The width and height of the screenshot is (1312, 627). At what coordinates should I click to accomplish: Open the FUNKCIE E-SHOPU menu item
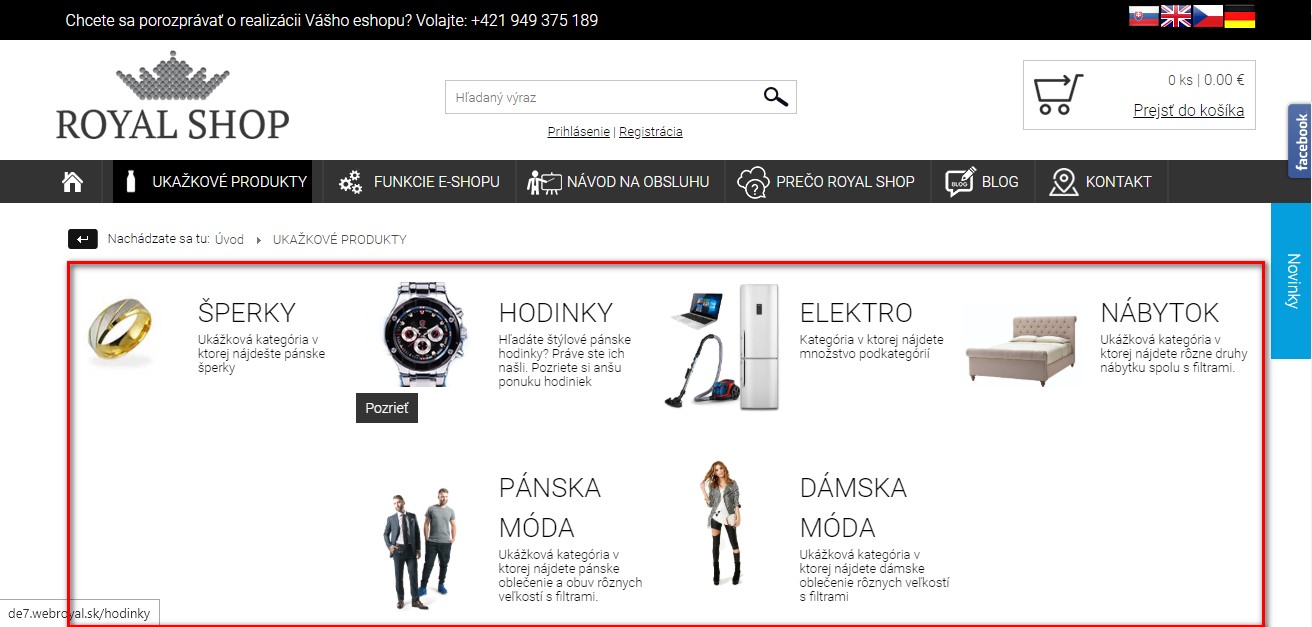point(419,182)
